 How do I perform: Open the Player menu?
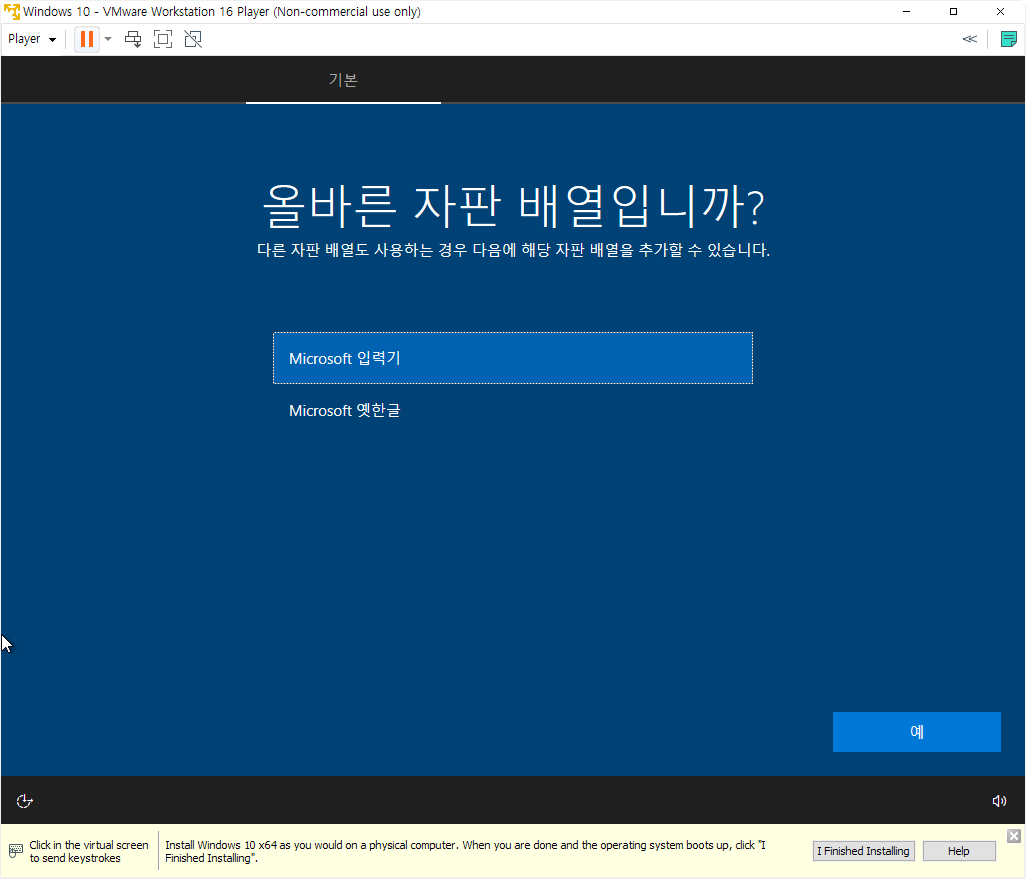coord(31,39)
